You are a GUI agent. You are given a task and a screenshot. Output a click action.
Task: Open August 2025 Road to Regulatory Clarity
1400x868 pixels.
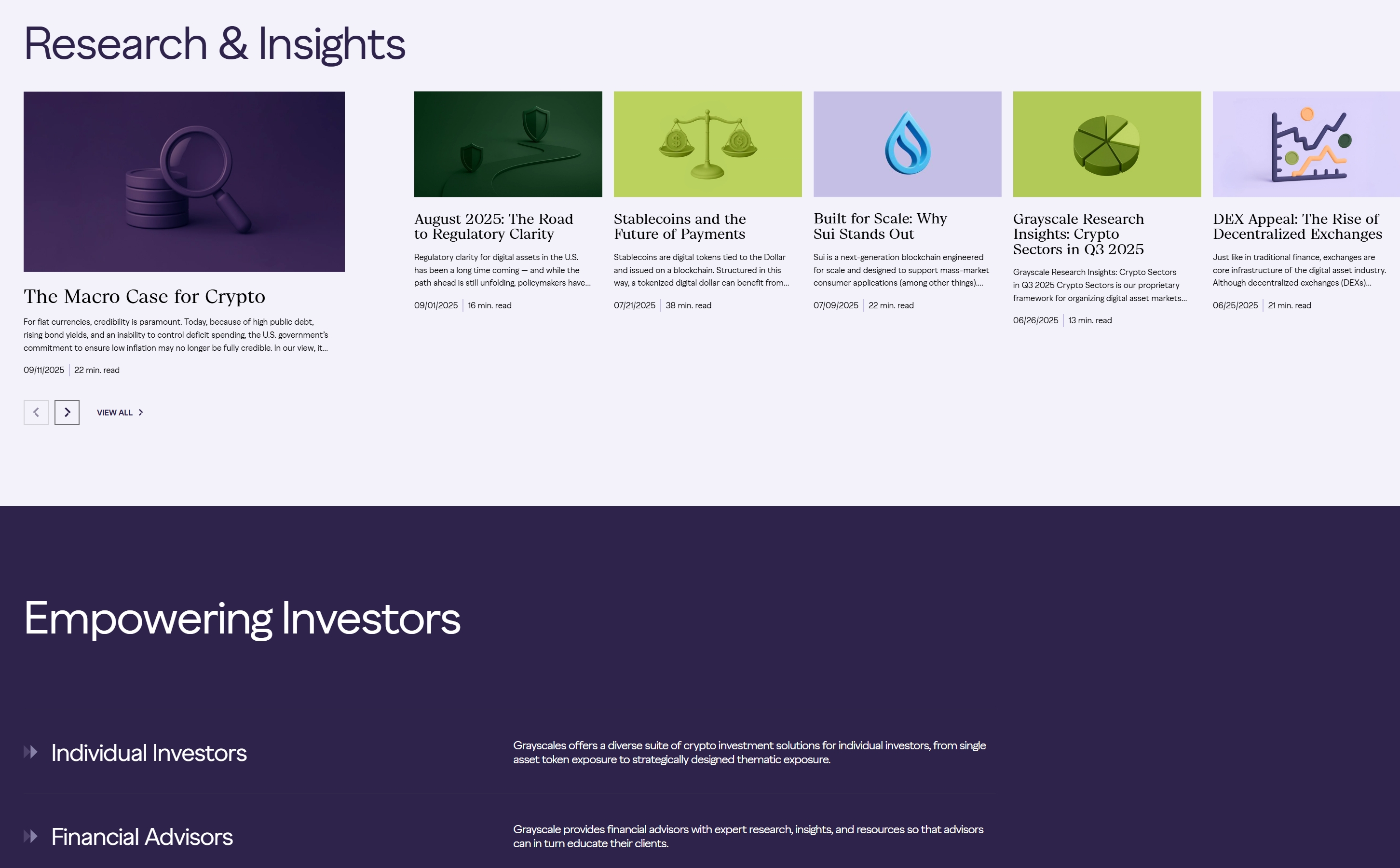(x=493, y=226)
